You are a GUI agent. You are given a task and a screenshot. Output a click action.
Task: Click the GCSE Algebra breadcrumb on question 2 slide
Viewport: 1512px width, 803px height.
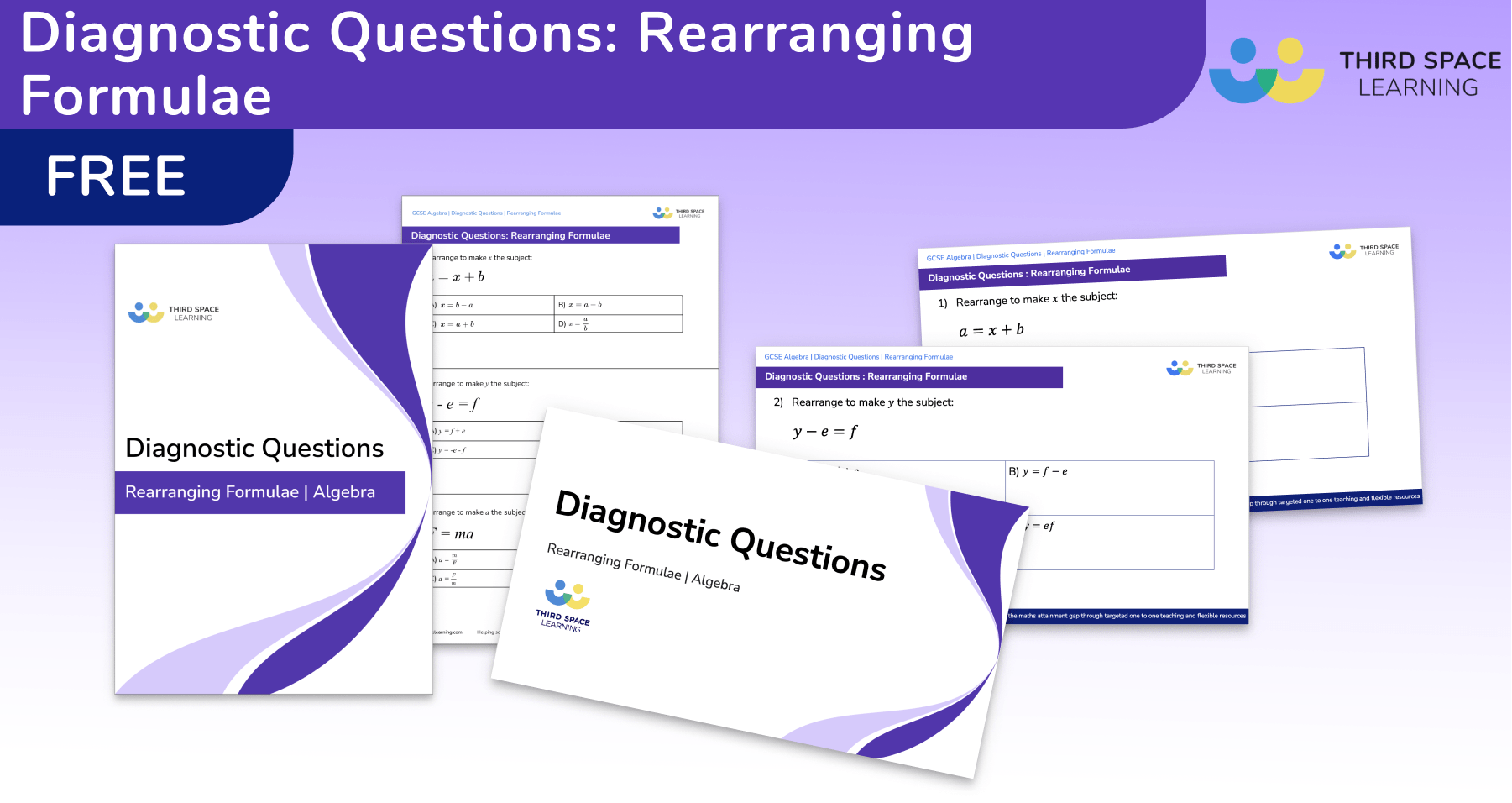point(858,357)
